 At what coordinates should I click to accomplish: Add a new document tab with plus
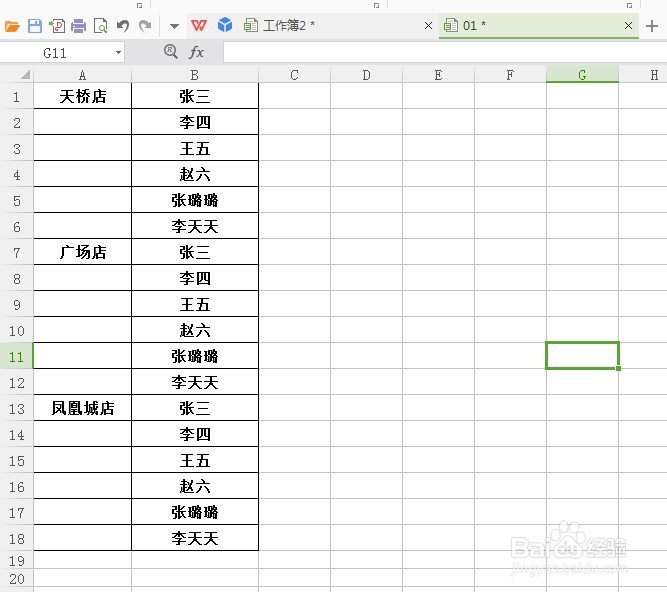(652, 26)
